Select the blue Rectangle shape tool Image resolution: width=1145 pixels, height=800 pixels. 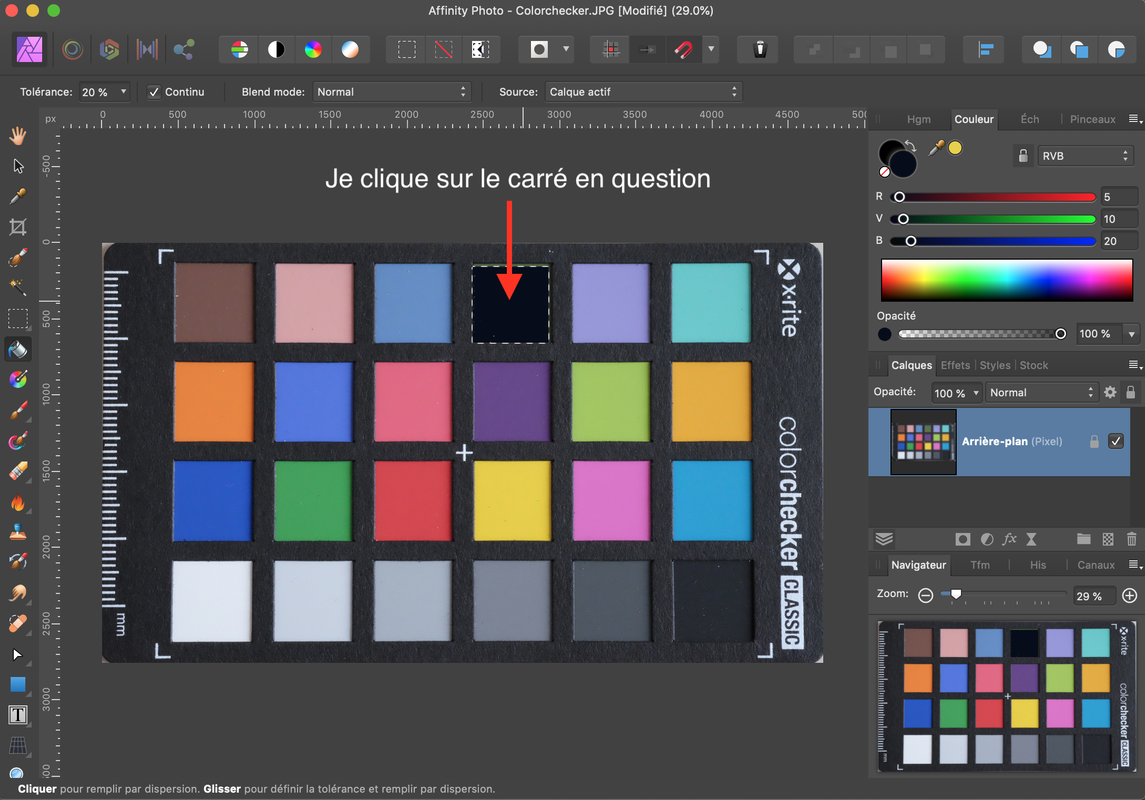pos(18,684)
